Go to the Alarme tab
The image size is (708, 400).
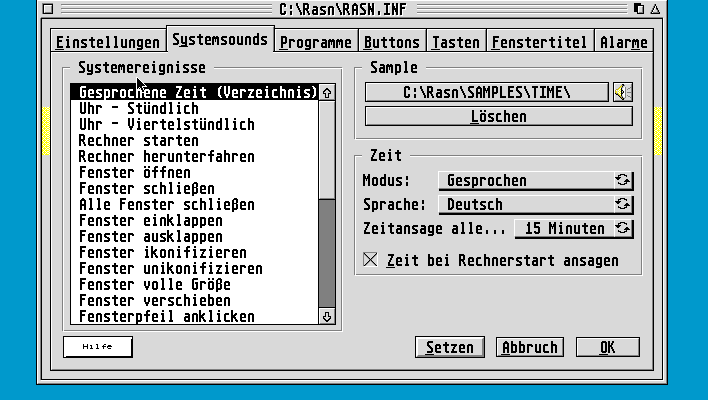coord(624,42)
